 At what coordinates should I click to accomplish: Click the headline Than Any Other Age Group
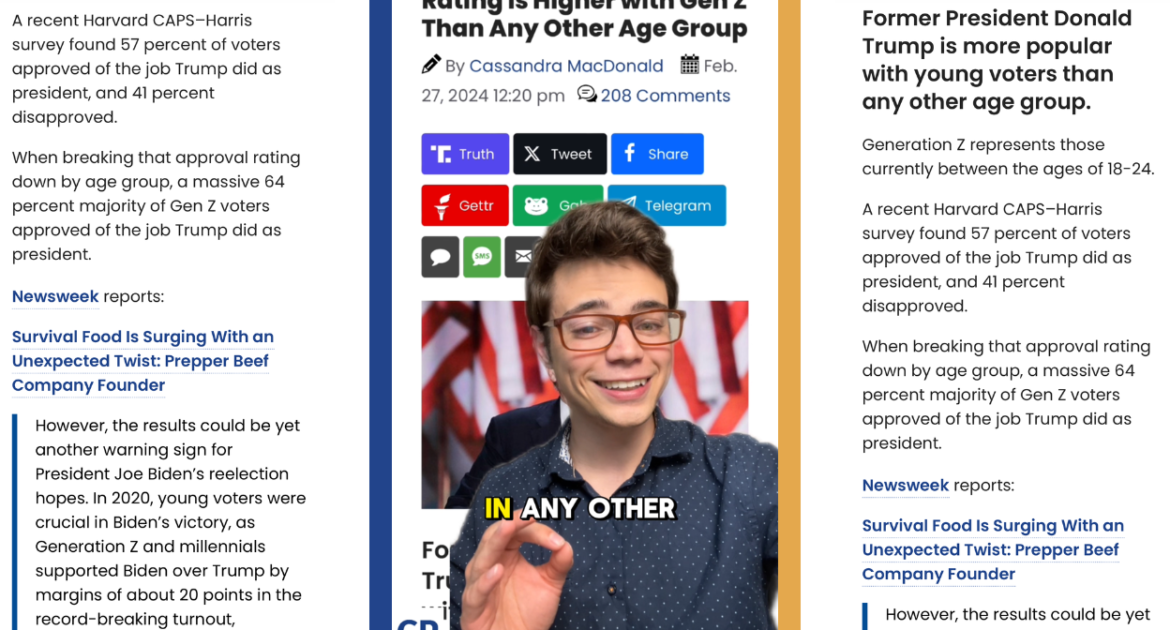584,28
